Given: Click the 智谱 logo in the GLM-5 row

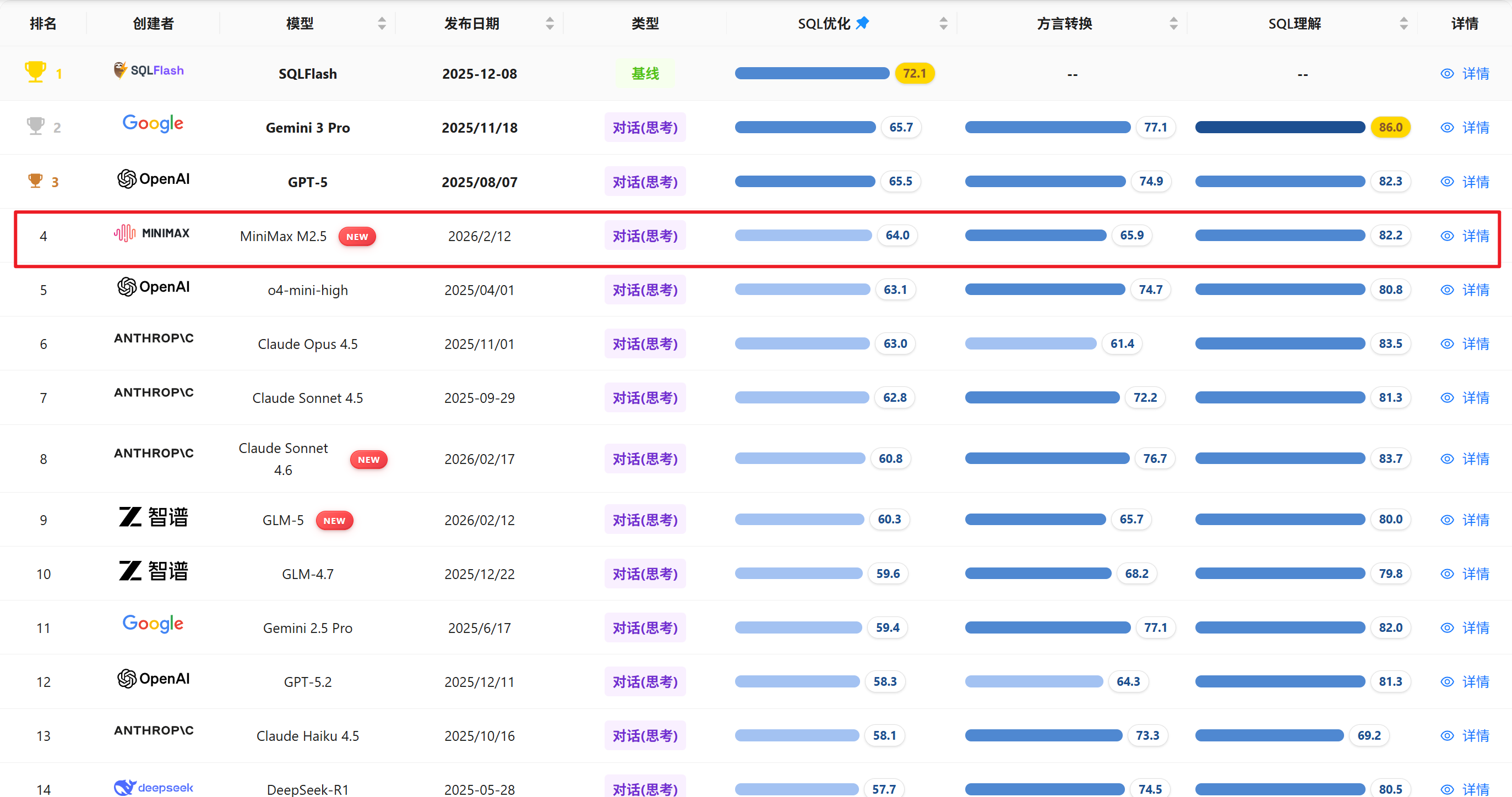Looking at the screenshot, I should 153,517.
